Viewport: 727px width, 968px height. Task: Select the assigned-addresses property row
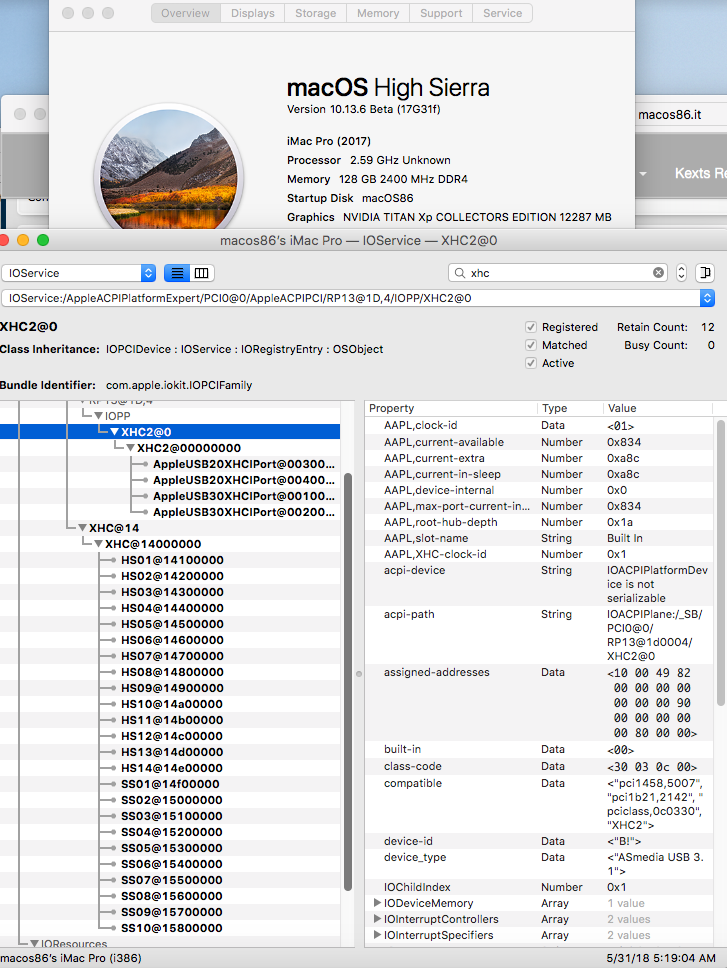(x=539, y=703)
